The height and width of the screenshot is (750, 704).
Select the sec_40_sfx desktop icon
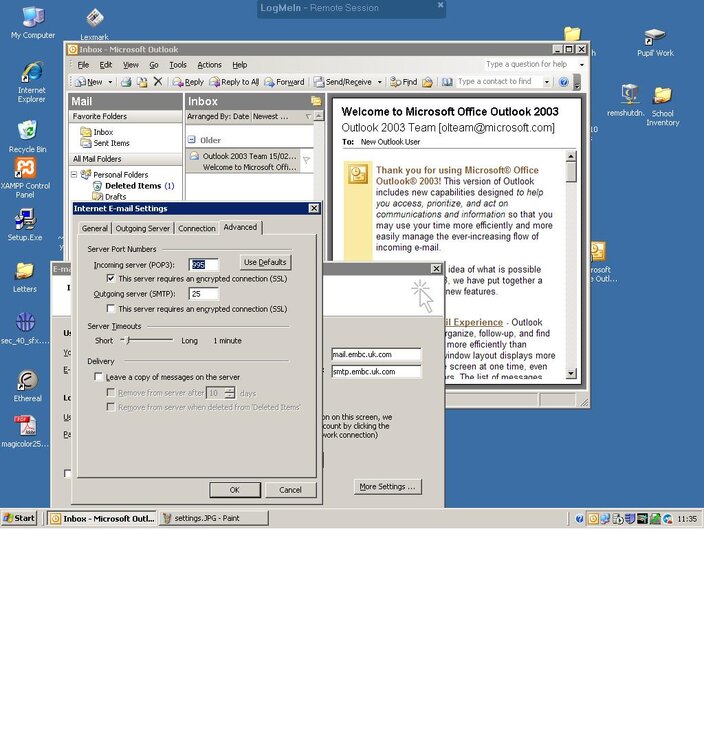pyautogui.click(x=25, y=328)
